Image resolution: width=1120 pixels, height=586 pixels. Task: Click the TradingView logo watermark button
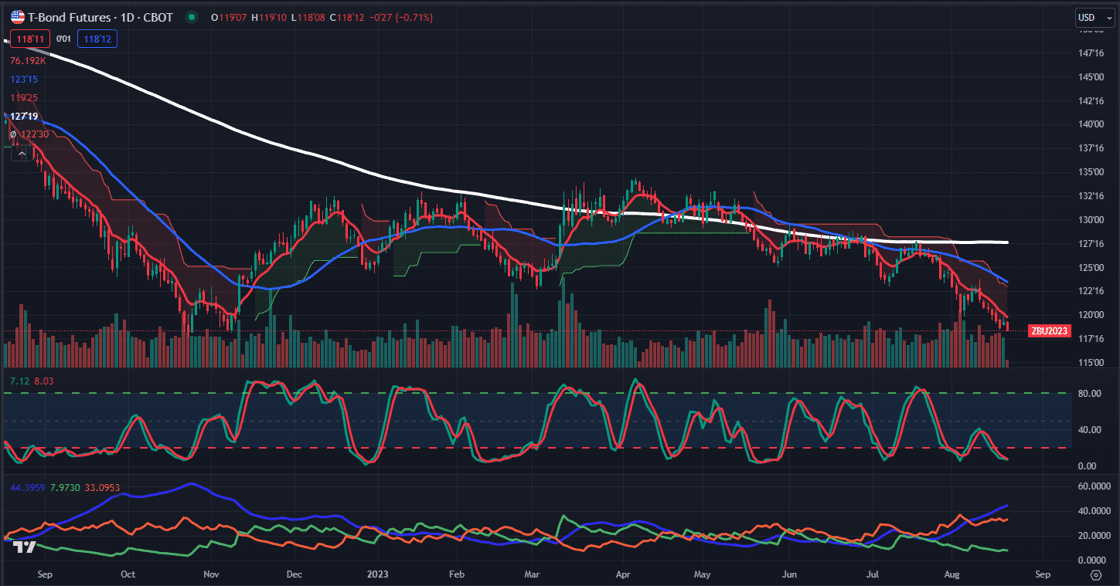[x=24, y=547]
